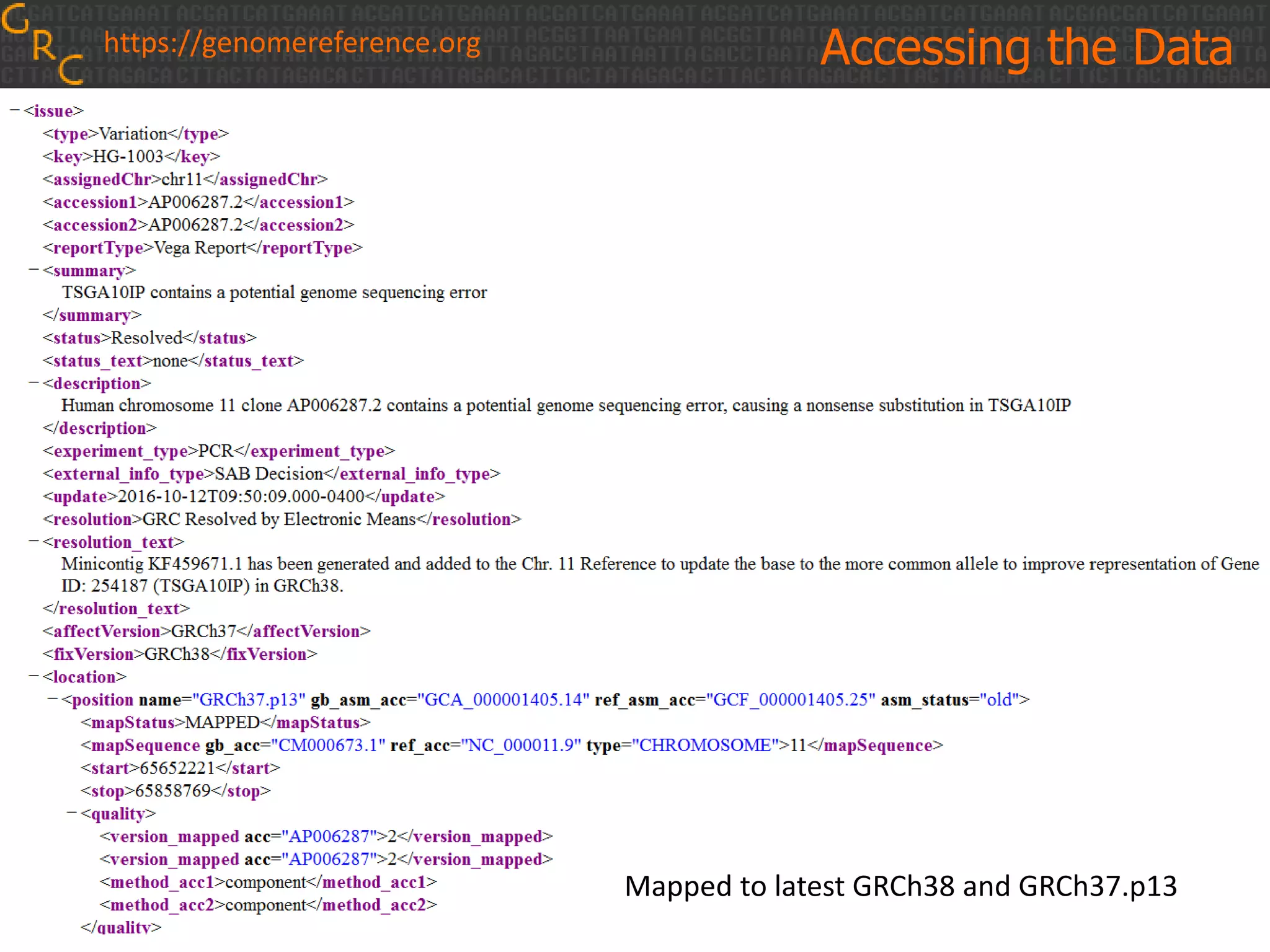The height and width of the screenshot is (952, 1270).
Task: Click the mapStatus MAPPED line
Action: [x=225, y=723]
